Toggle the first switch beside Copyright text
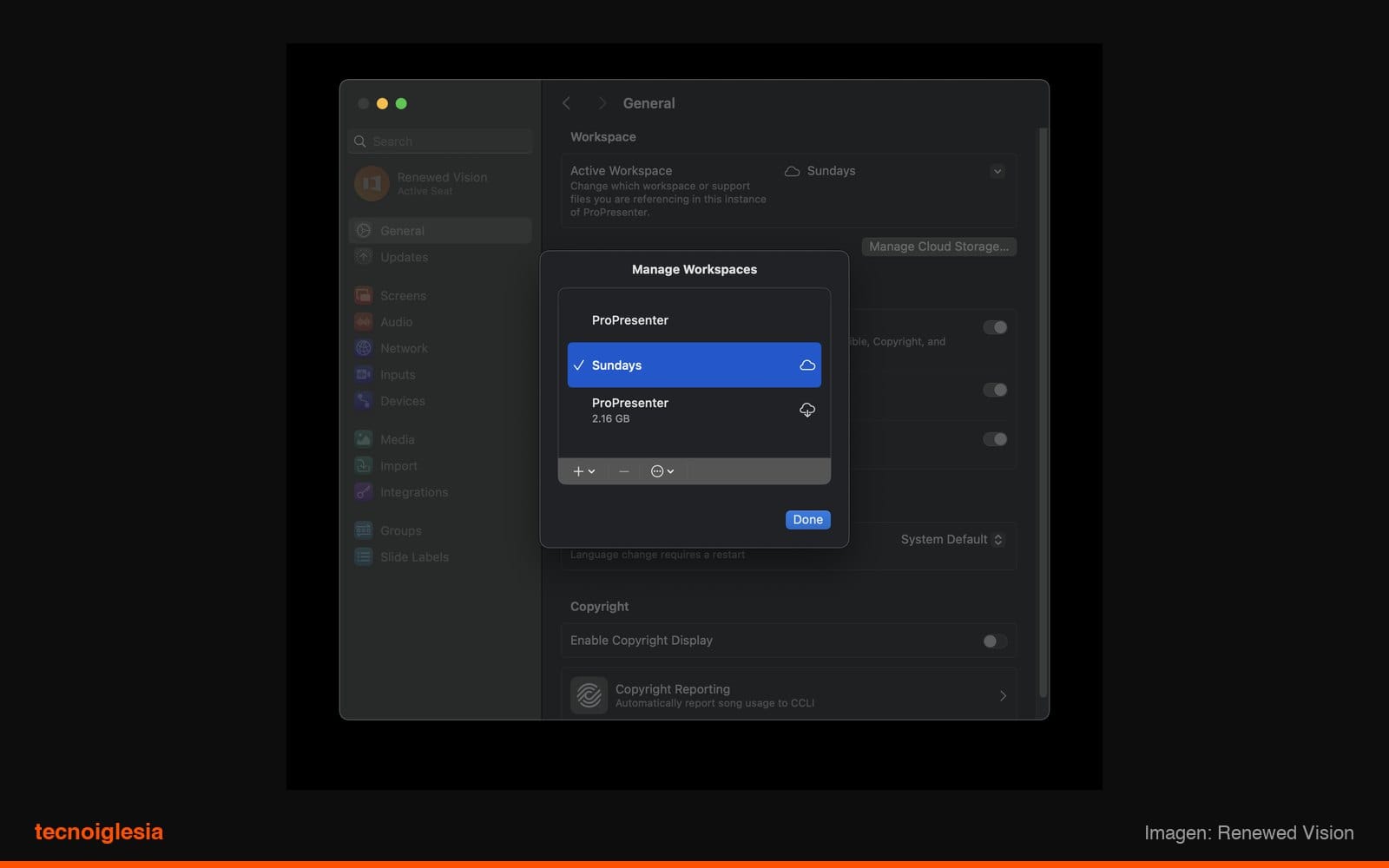This screenshot has height=868, width=1389. (995, 327)
